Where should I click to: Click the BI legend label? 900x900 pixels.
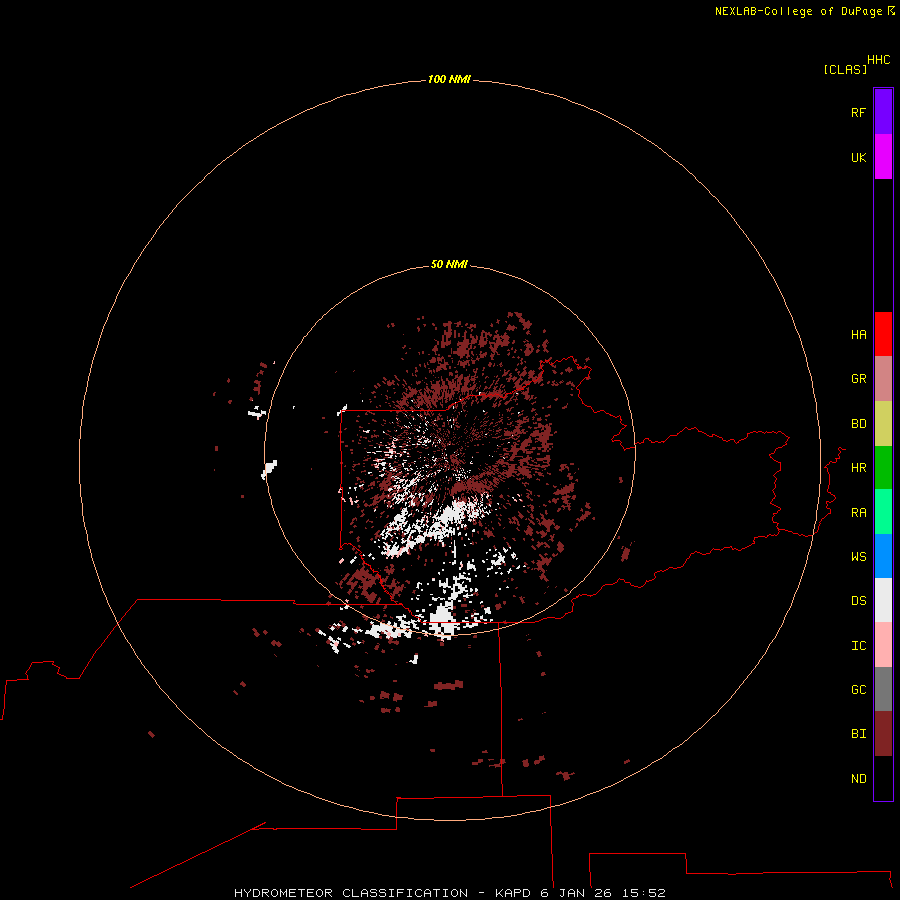858,734
